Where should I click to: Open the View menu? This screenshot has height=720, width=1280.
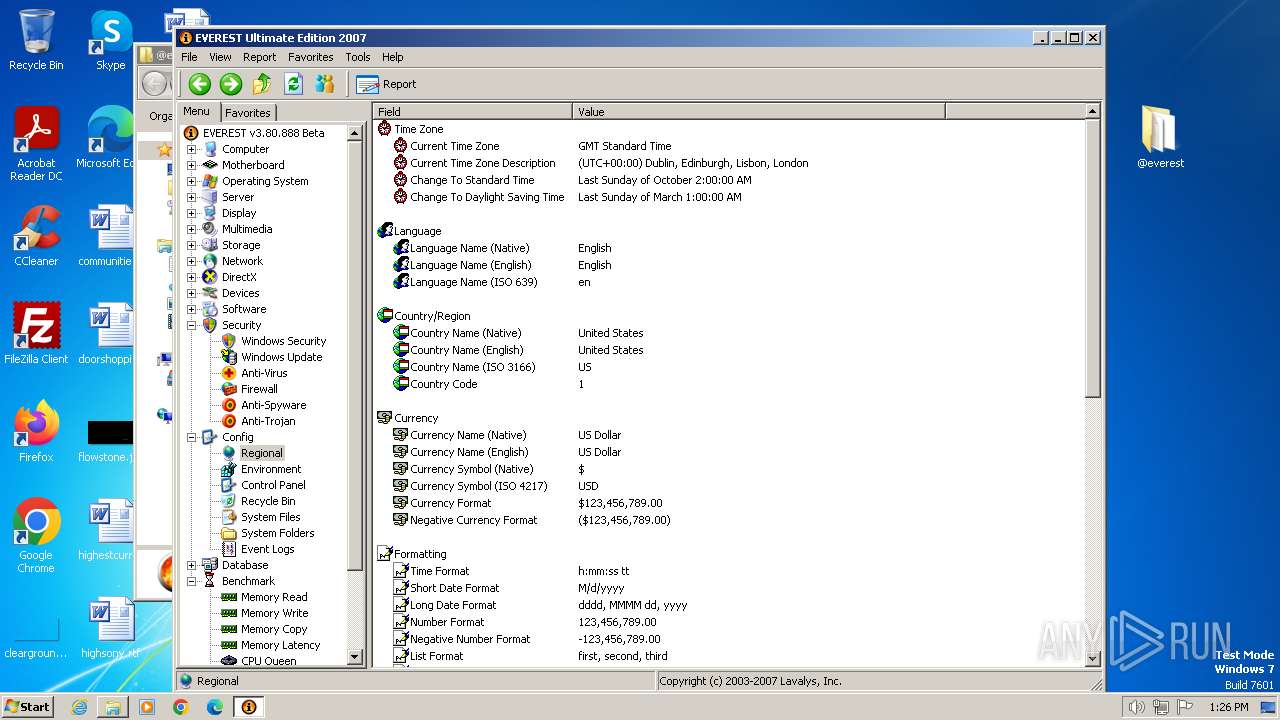click(220, 57)
